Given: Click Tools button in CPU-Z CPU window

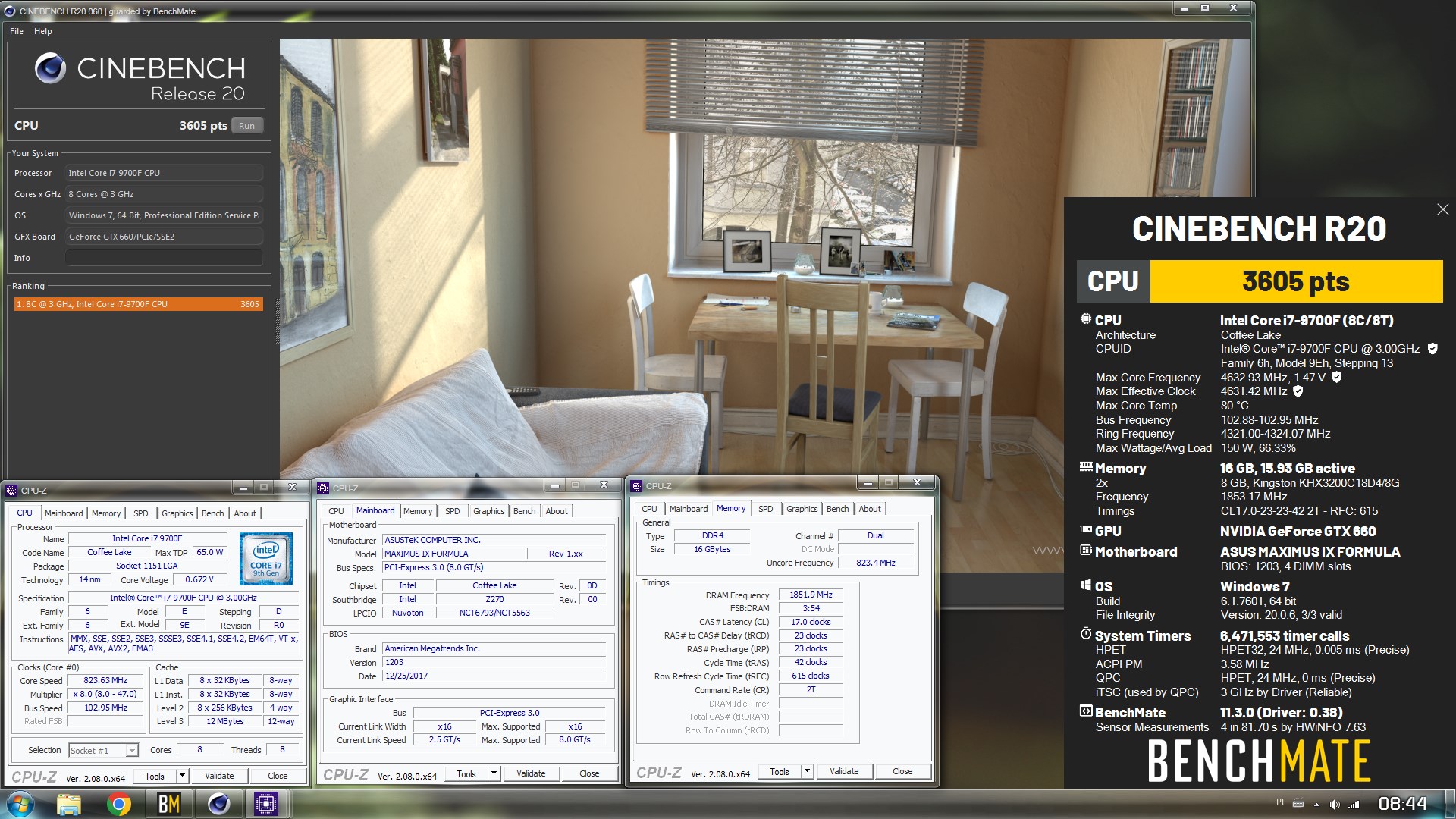Looking at the screenshot, I should tap(155, 776).
